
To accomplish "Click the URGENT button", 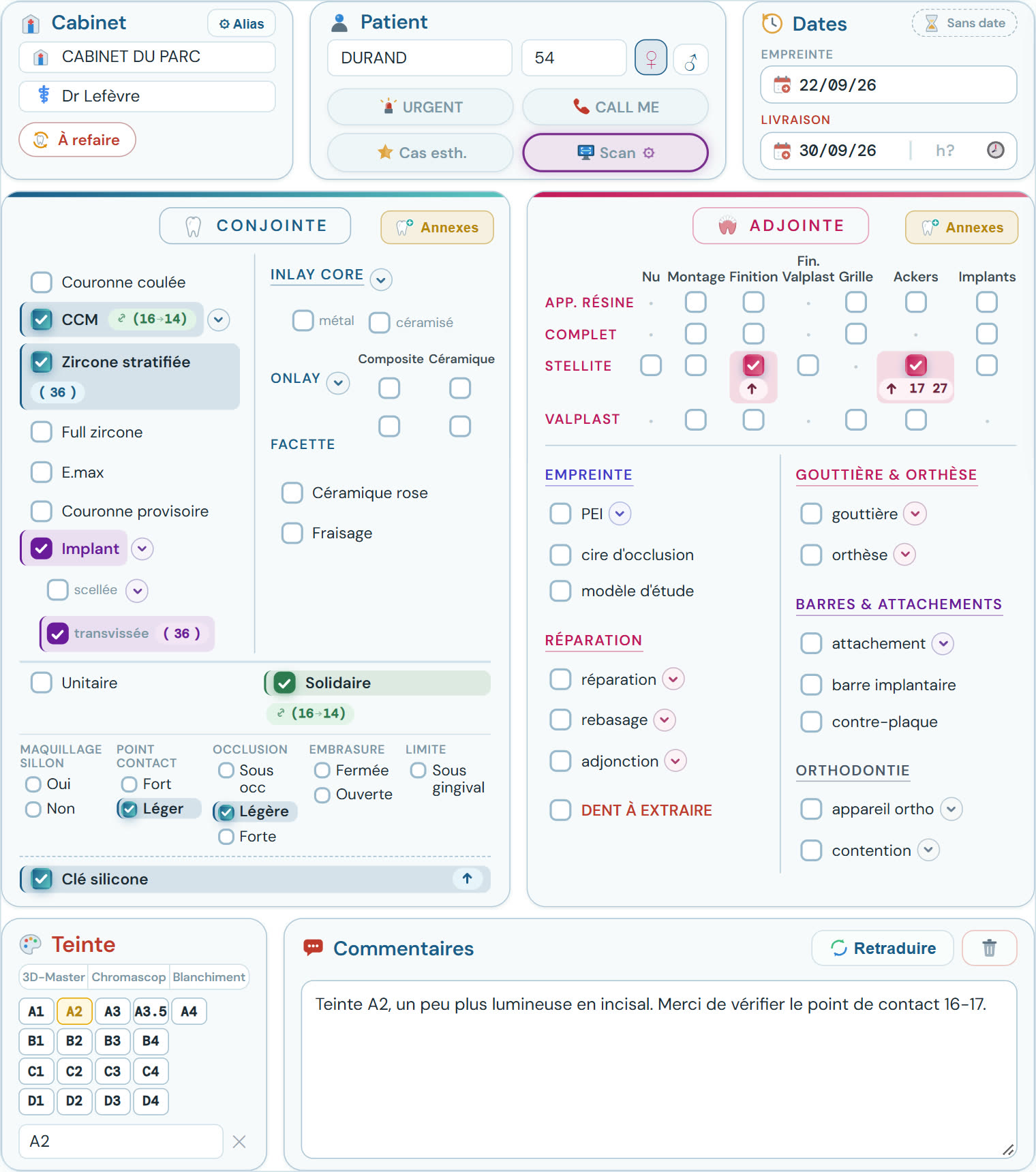I will pos(421,107).
